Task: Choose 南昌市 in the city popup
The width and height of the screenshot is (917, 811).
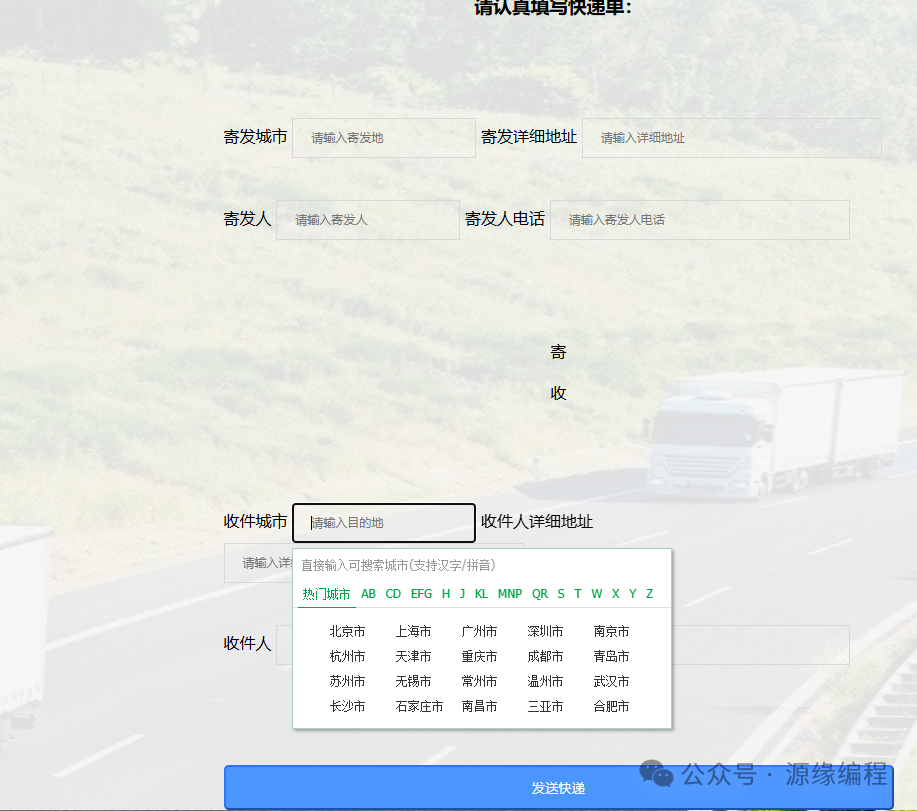Action: pyautogui.click(x=480, y=706)
